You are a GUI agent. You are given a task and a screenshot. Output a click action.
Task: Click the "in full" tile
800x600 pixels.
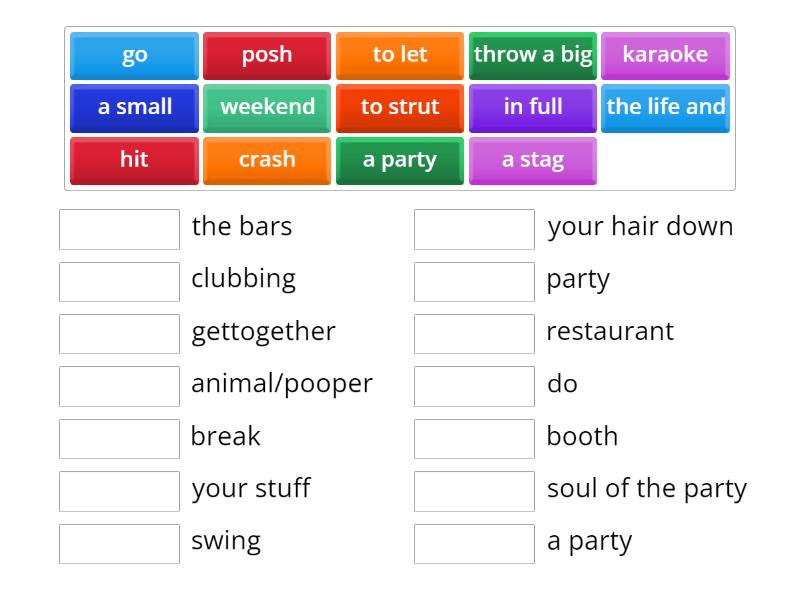point(532,107)
